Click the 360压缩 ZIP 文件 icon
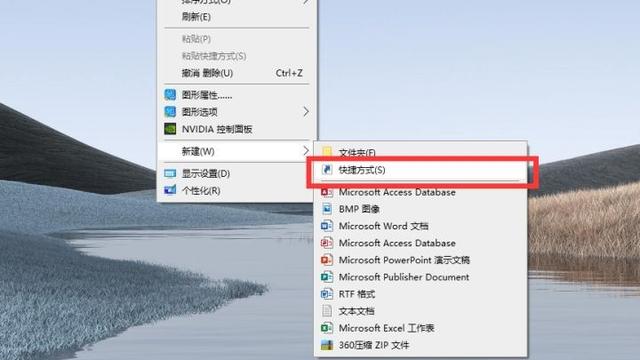The width and height of the screenshot is (640, 360). point(327,345)
